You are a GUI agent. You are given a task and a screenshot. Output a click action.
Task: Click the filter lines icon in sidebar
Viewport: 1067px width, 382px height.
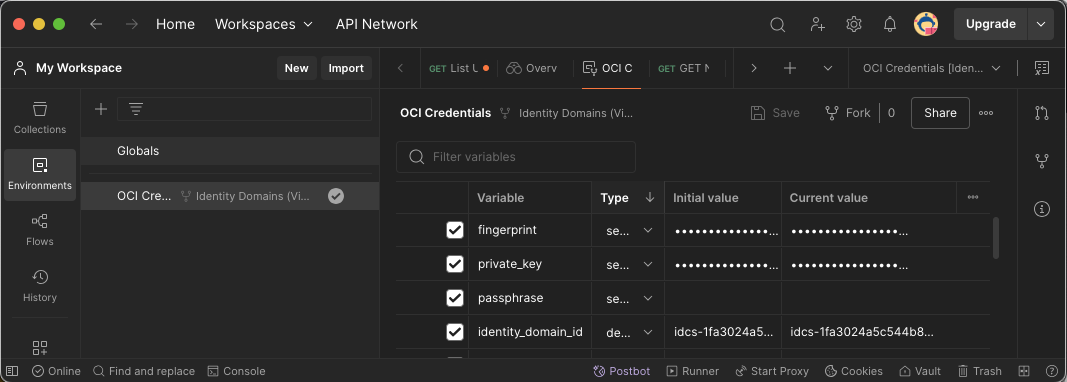coord(136,109)
